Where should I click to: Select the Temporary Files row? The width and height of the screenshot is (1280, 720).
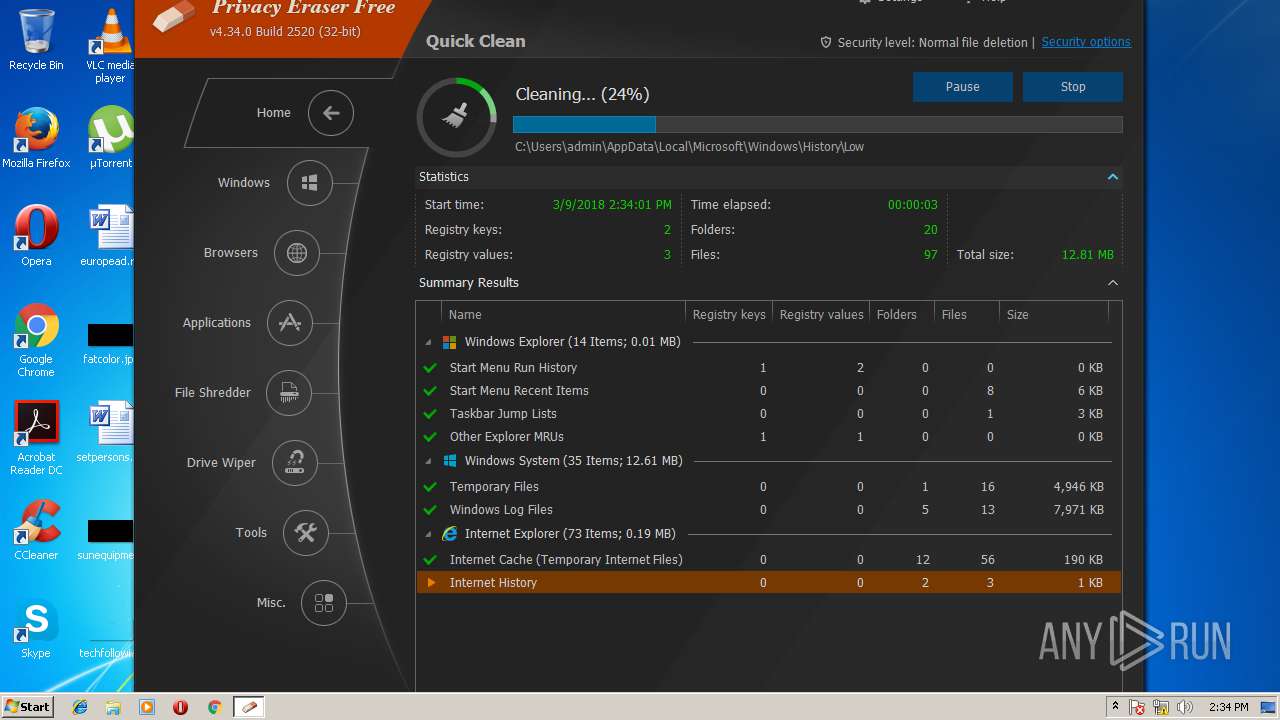point(768,487)
